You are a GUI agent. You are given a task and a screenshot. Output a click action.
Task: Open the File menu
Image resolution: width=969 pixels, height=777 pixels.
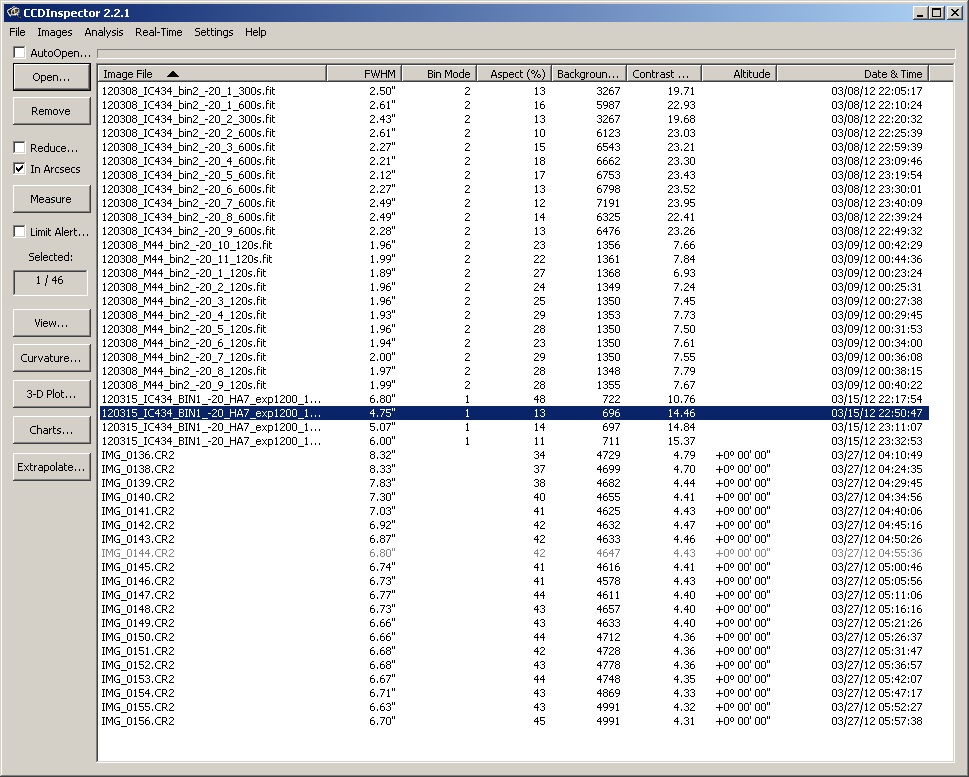17,32
